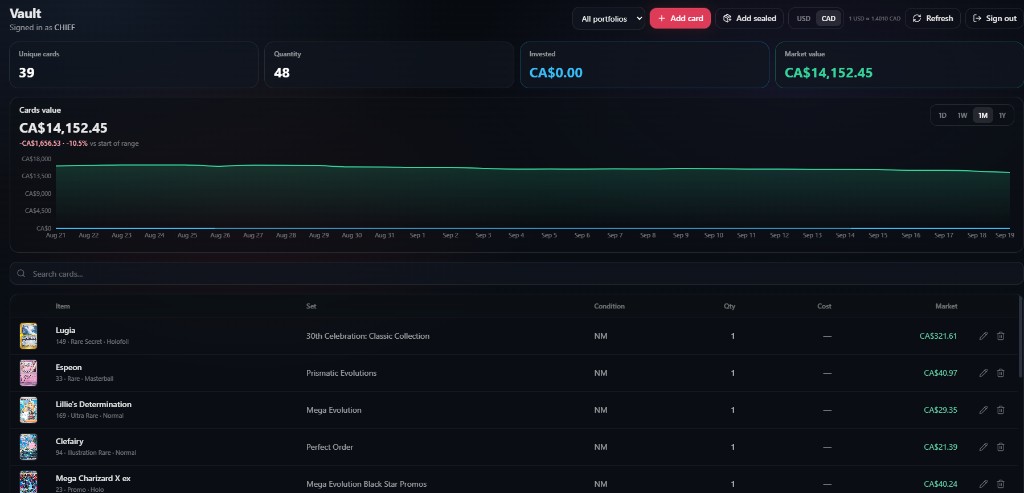This screenshot has height=493, width=1024.
Task: Click the CA$29.35 market price
Action: coord(940,410)
